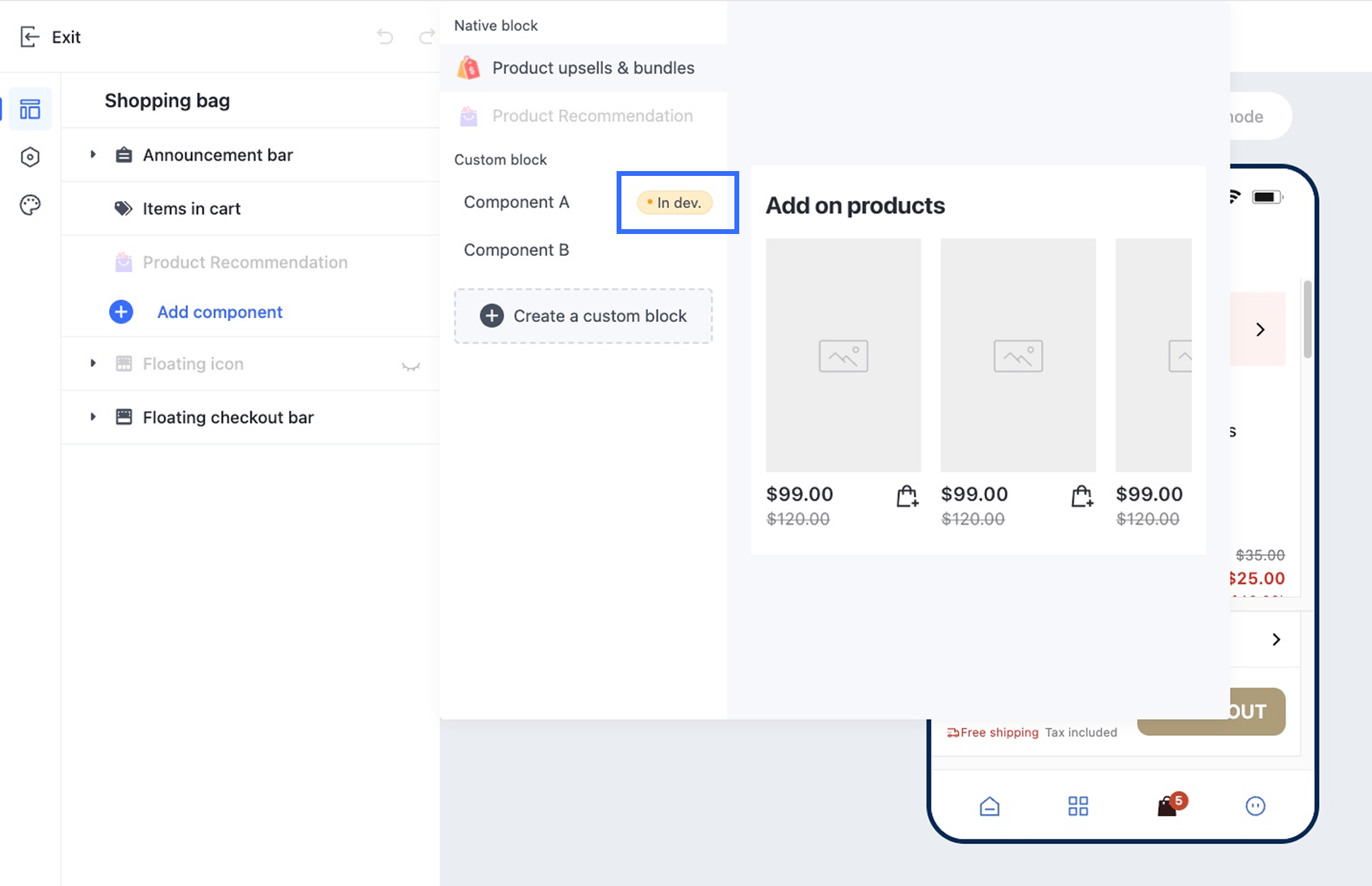1372x886 pixels.
Task: Toggle visibility of Floating icon component
Action: pyautogui.click(x=411, y=366)
